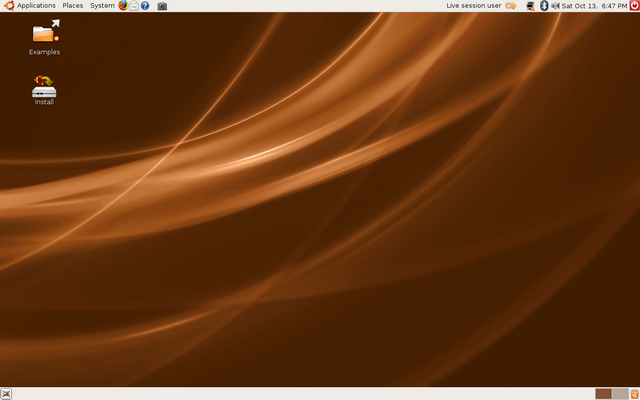Open the Trash icon in bottom panel
The width and height of the screenshot is (640, 400).
pyautogui.click(x=634, y=394)
